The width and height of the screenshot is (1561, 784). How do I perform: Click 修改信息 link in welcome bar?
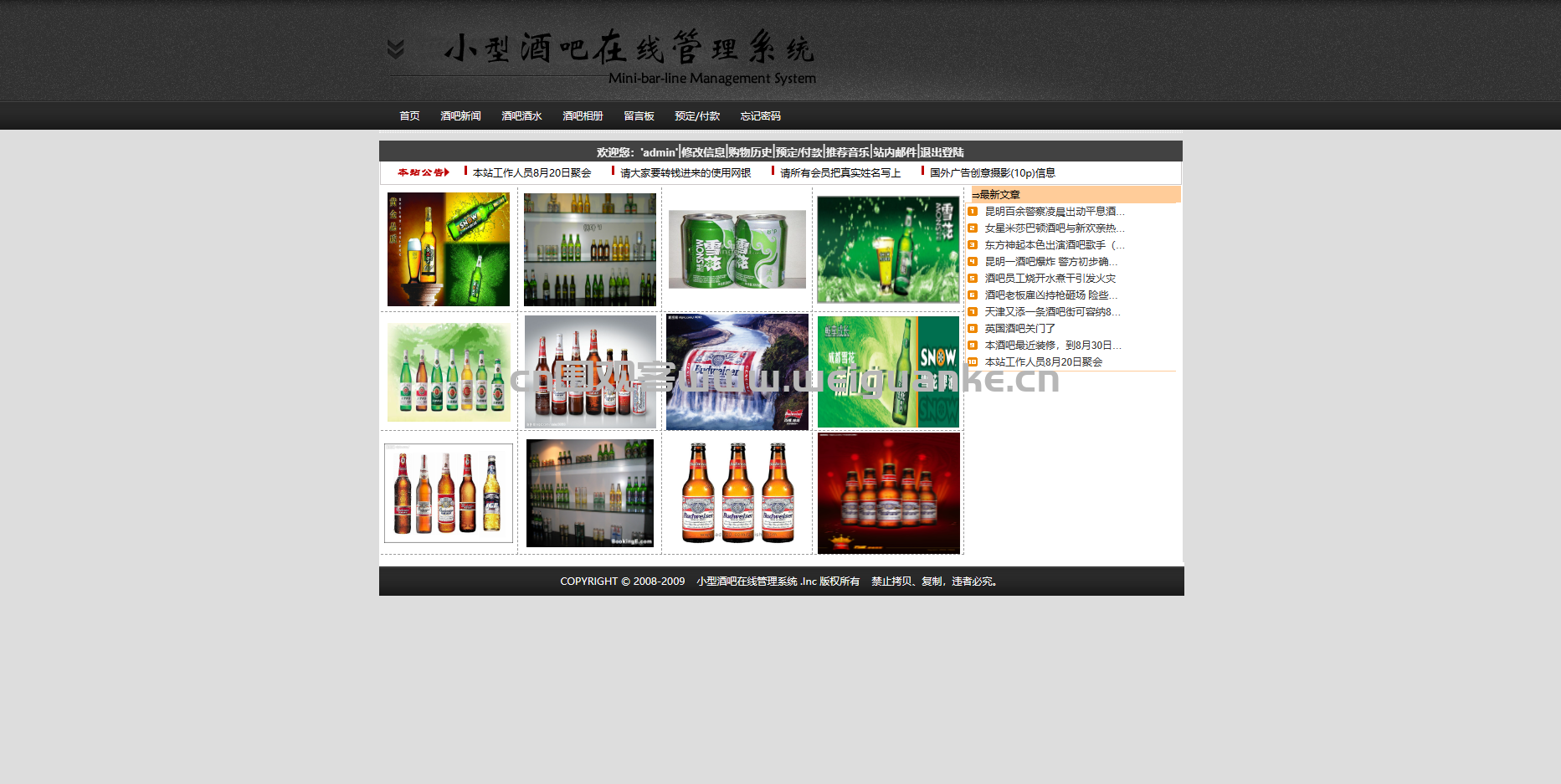[x=703, y=152]
